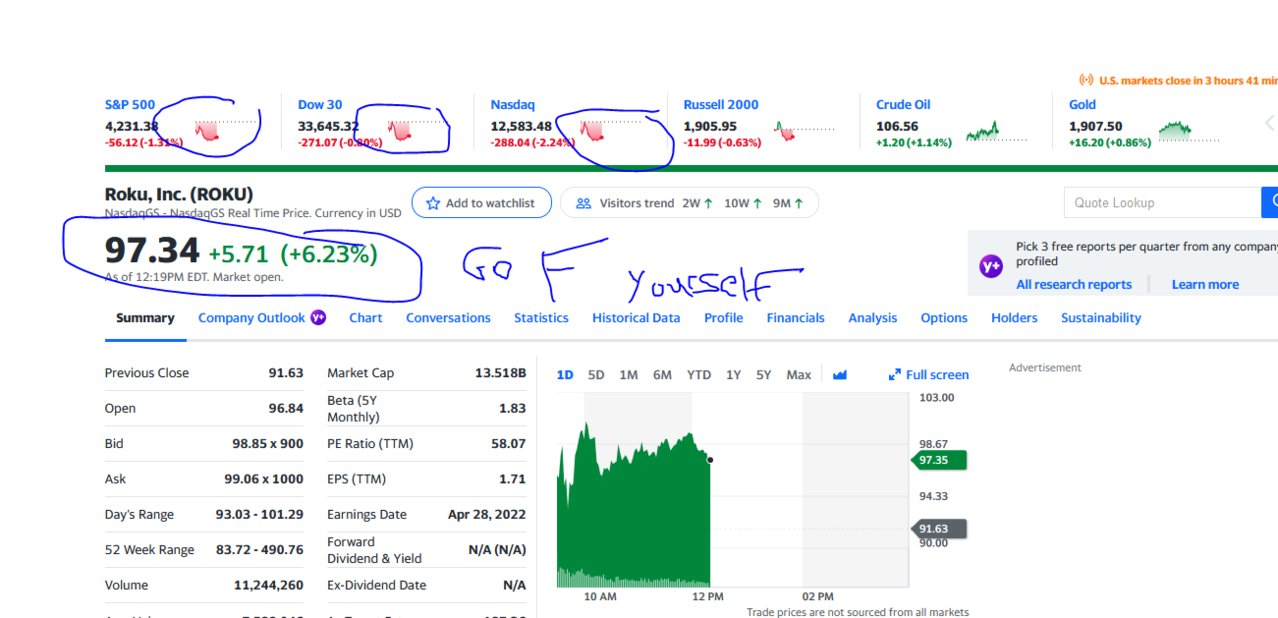View the Holders tab
The height and width of the screenshot is (618, 1278).
1014,318
